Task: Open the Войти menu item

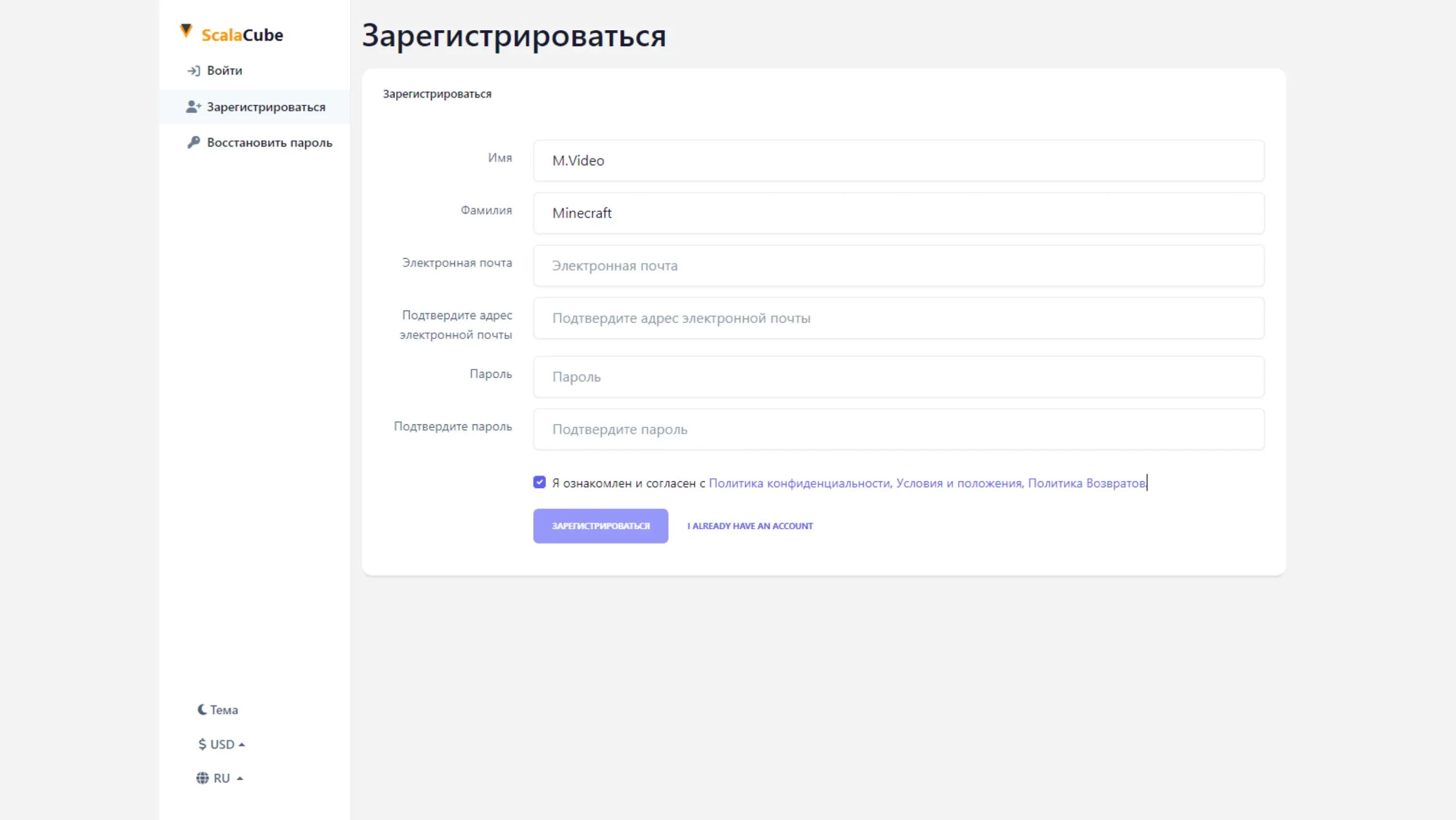Action: pos(224,71)
